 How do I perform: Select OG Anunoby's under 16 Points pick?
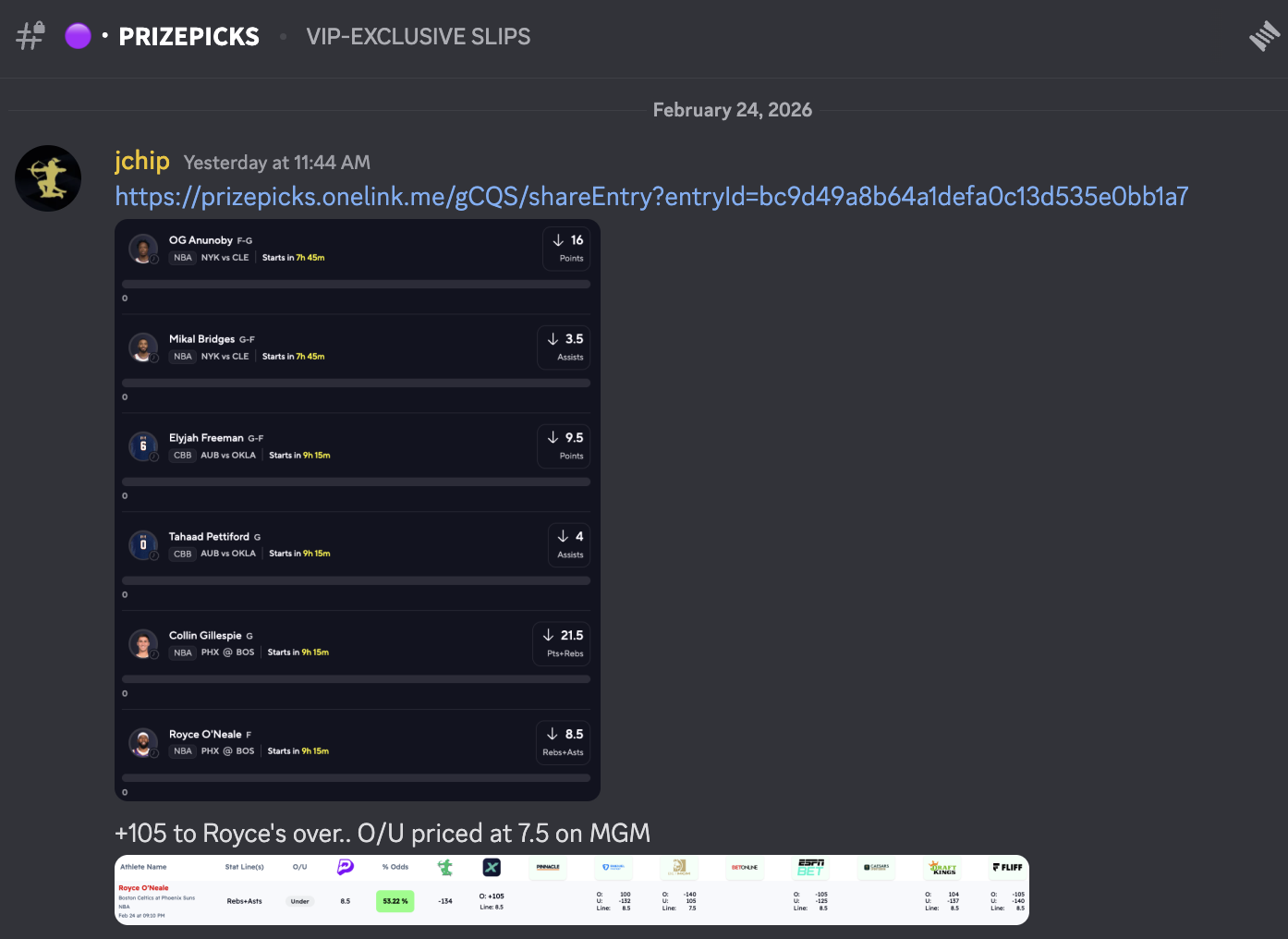point(568,249)
